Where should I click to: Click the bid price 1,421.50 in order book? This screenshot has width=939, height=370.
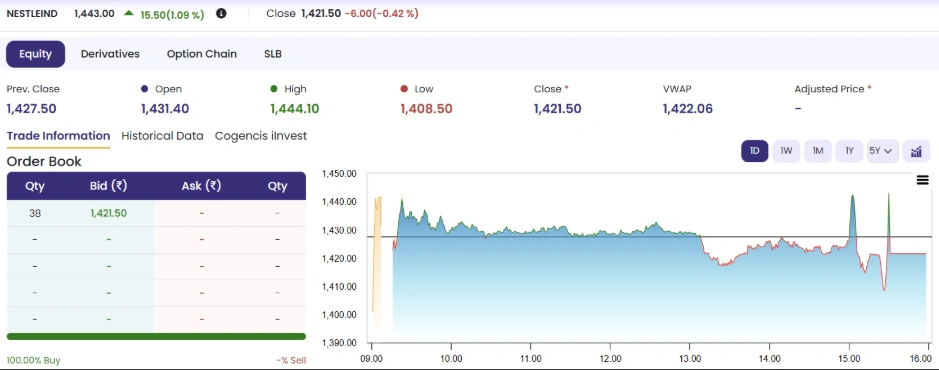(108, 213)
